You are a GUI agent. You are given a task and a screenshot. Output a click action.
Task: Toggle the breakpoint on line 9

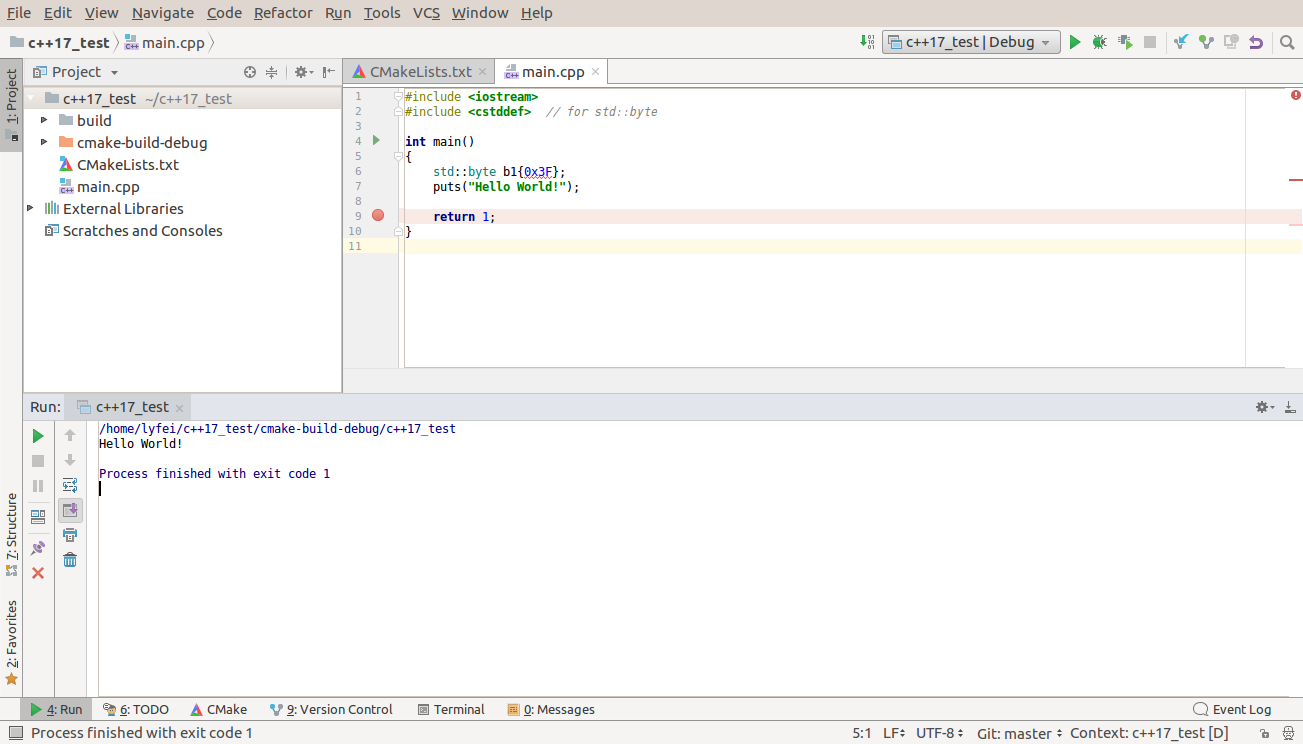coord(378,215)
